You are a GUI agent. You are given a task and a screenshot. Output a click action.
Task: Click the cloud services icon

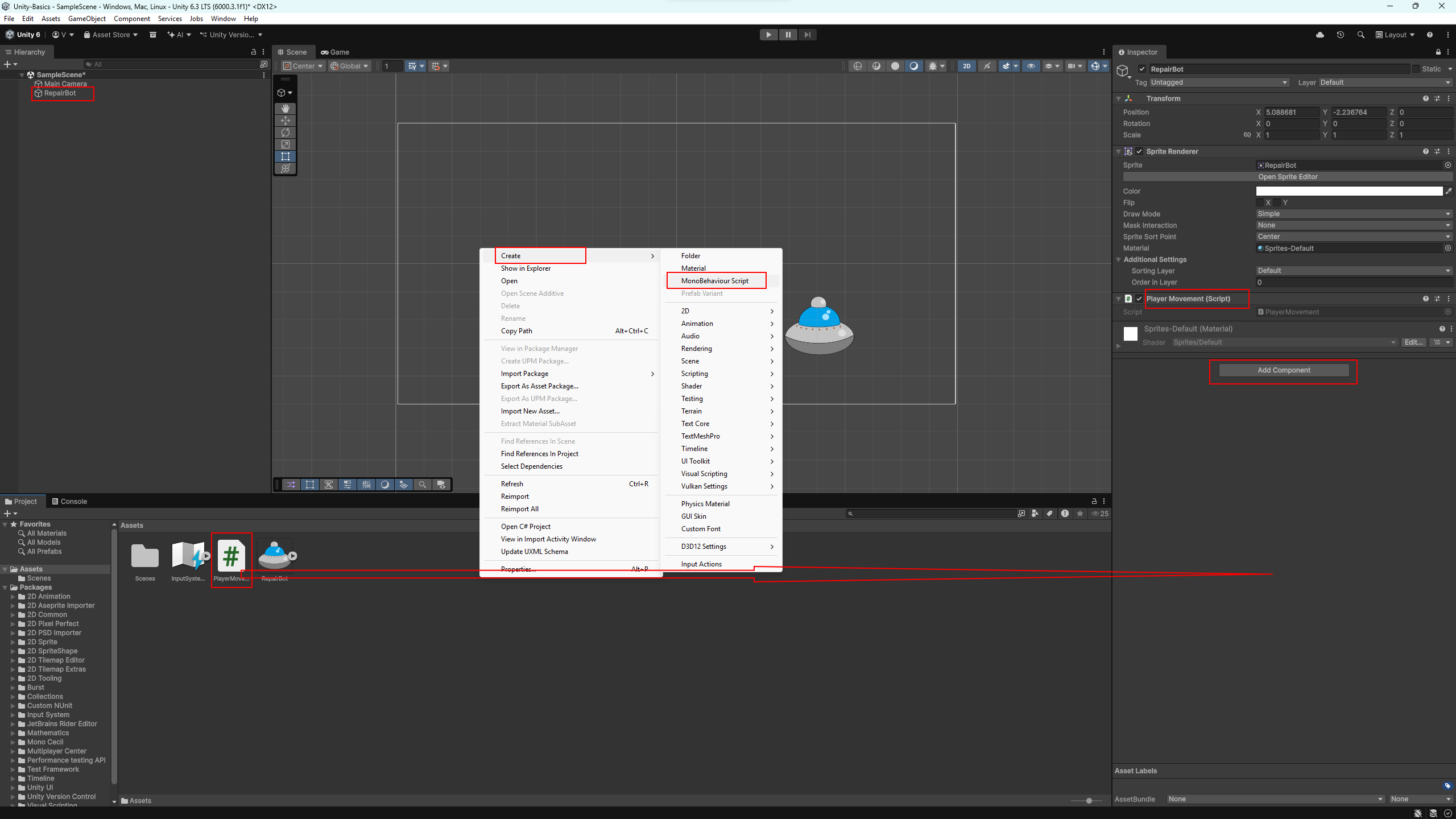pos(1319,35)
